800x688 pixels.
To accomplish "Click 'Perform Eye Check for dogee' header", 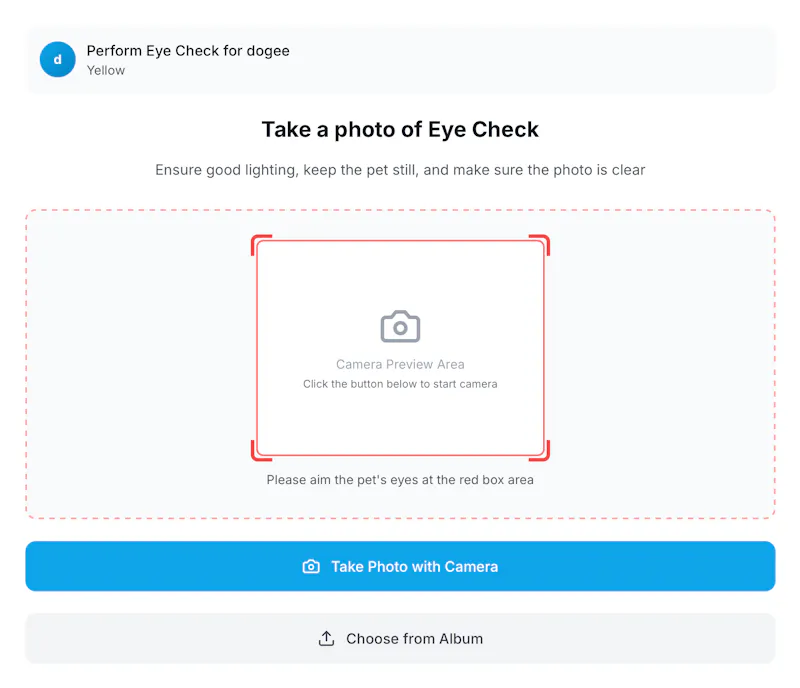I will (x=188, y=51).
